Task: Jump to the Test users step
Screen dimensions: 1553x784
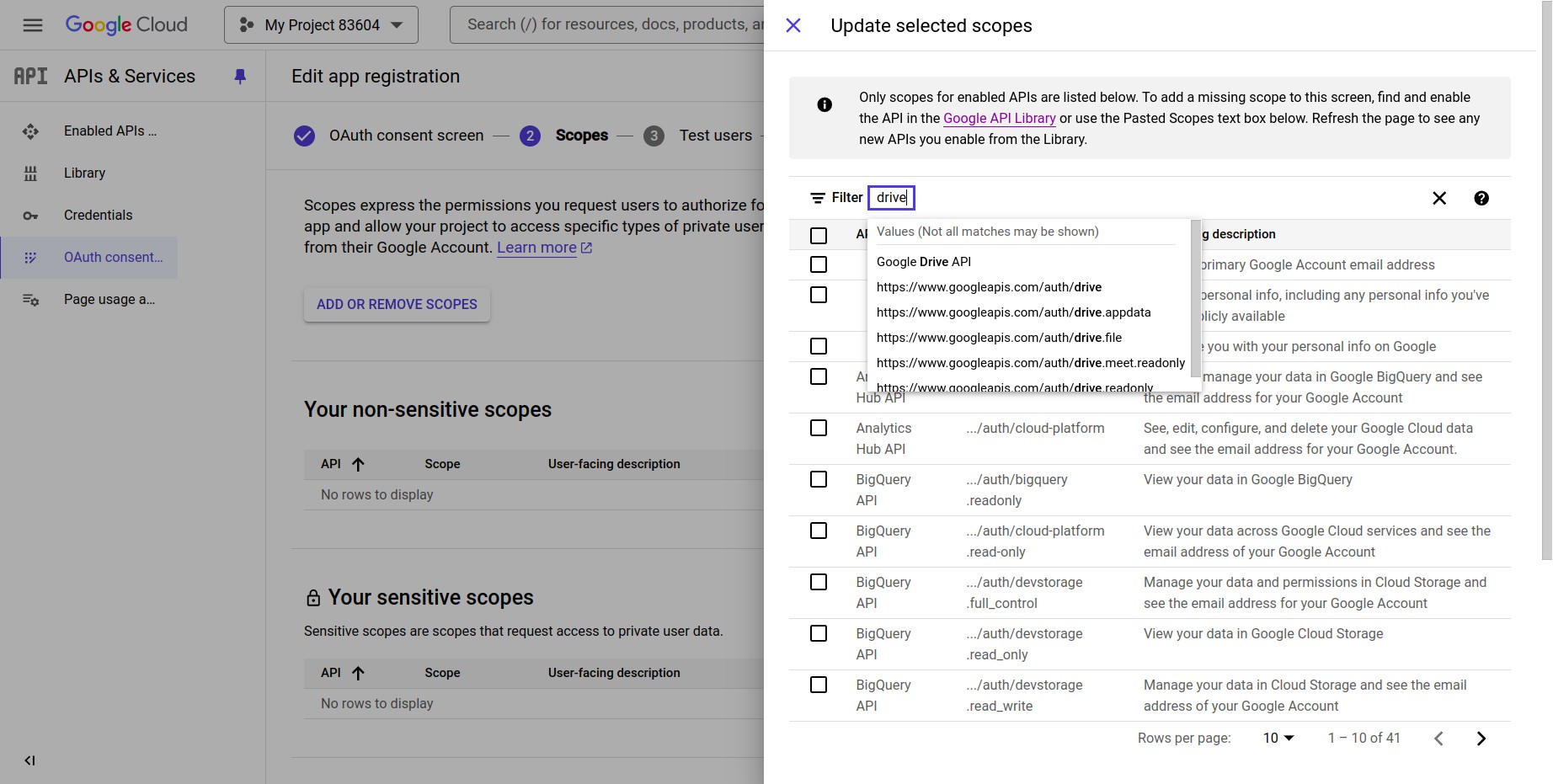Action: (x=715, y=135)
